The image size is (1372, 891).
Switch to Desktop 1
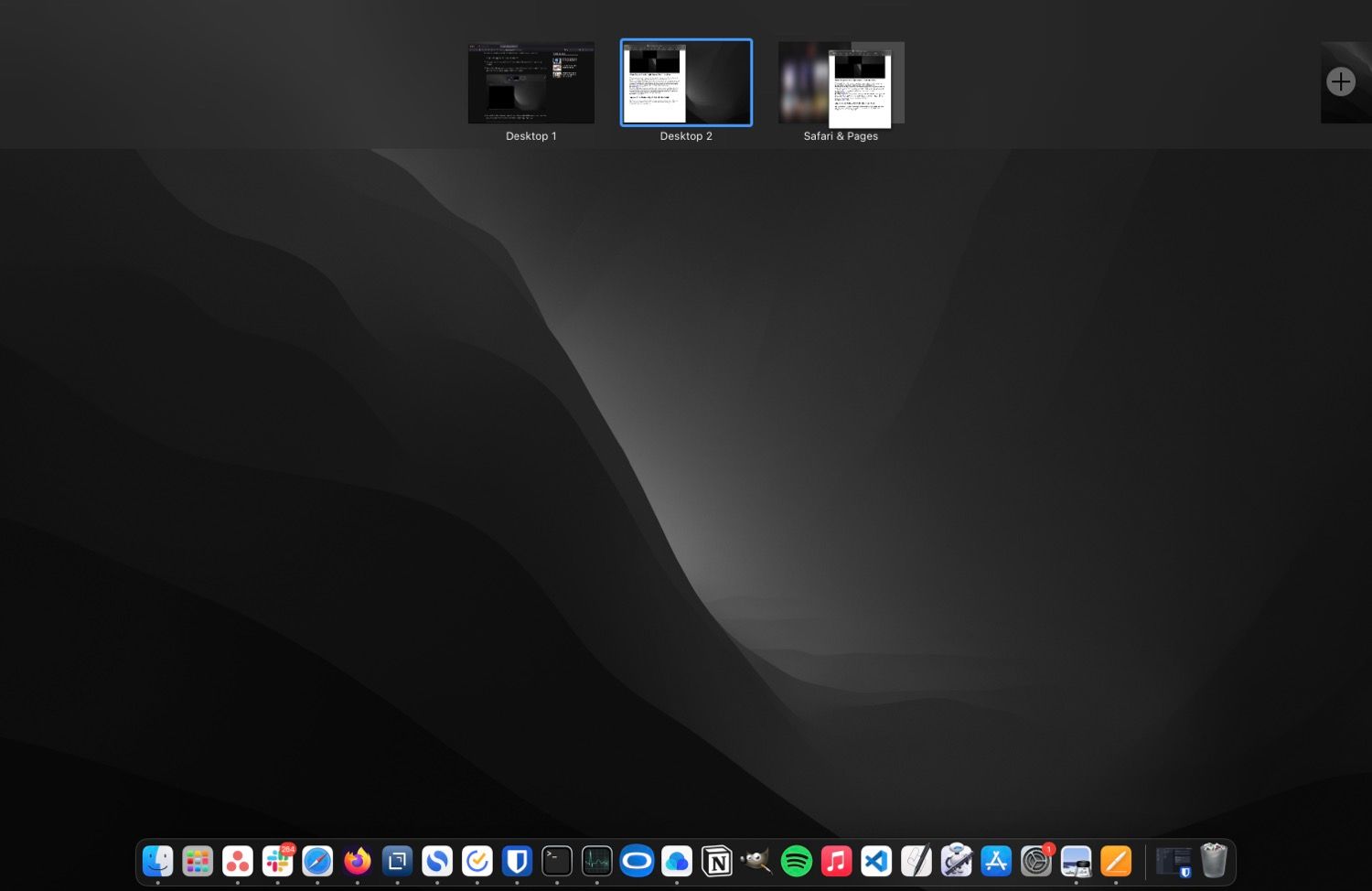click(531, 82)
